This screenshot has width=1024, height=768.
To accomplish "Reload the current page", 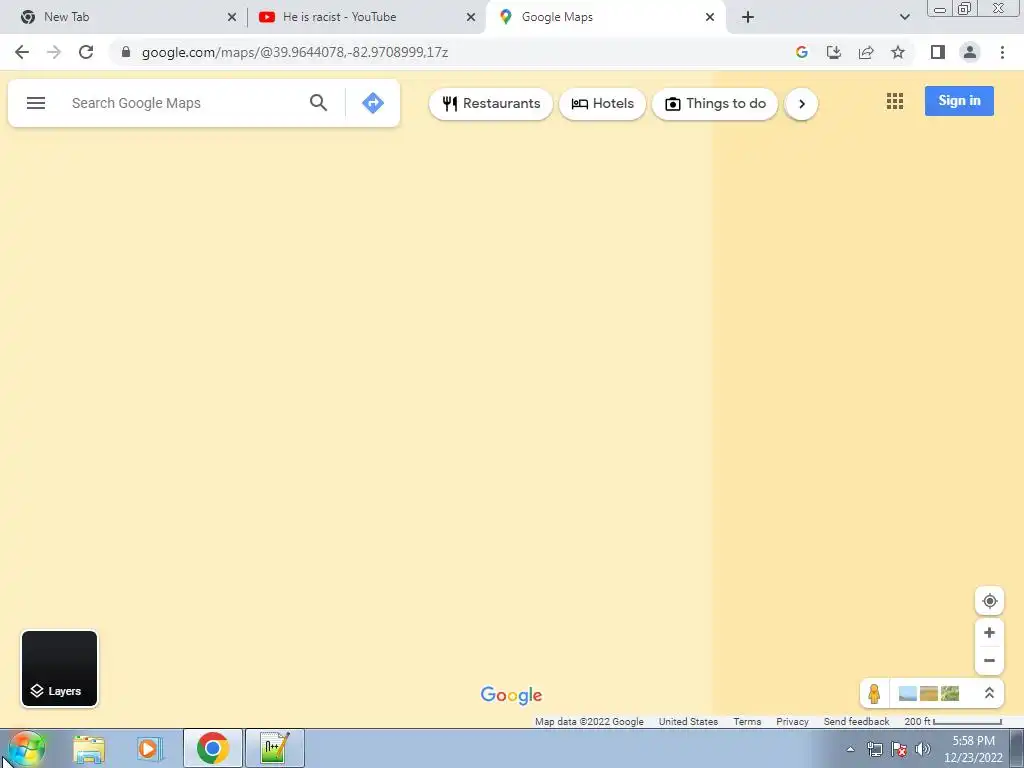I will tap(86, 52).
